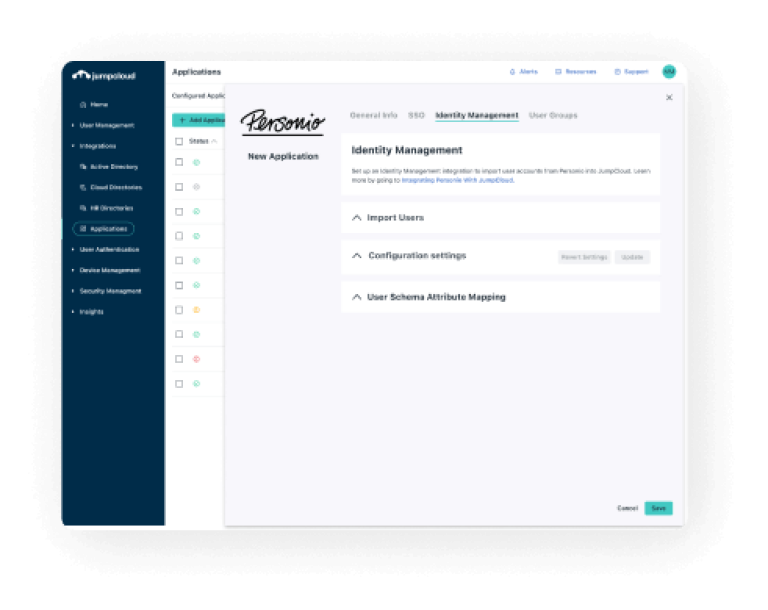Cancel the new application setup

(627, 508)
